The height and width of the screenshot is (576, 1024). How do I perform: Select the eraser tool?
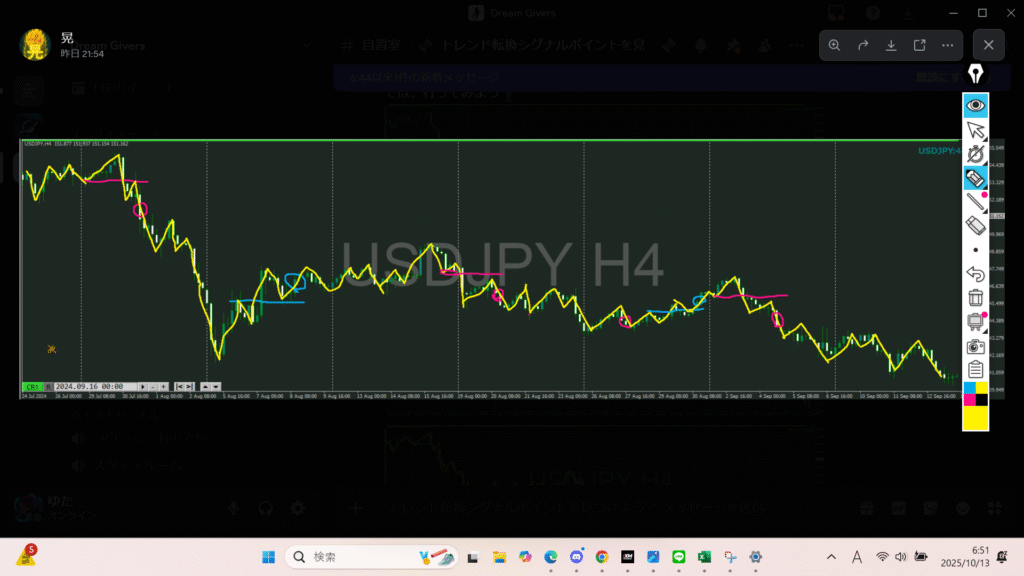click(x=975, y=226)
